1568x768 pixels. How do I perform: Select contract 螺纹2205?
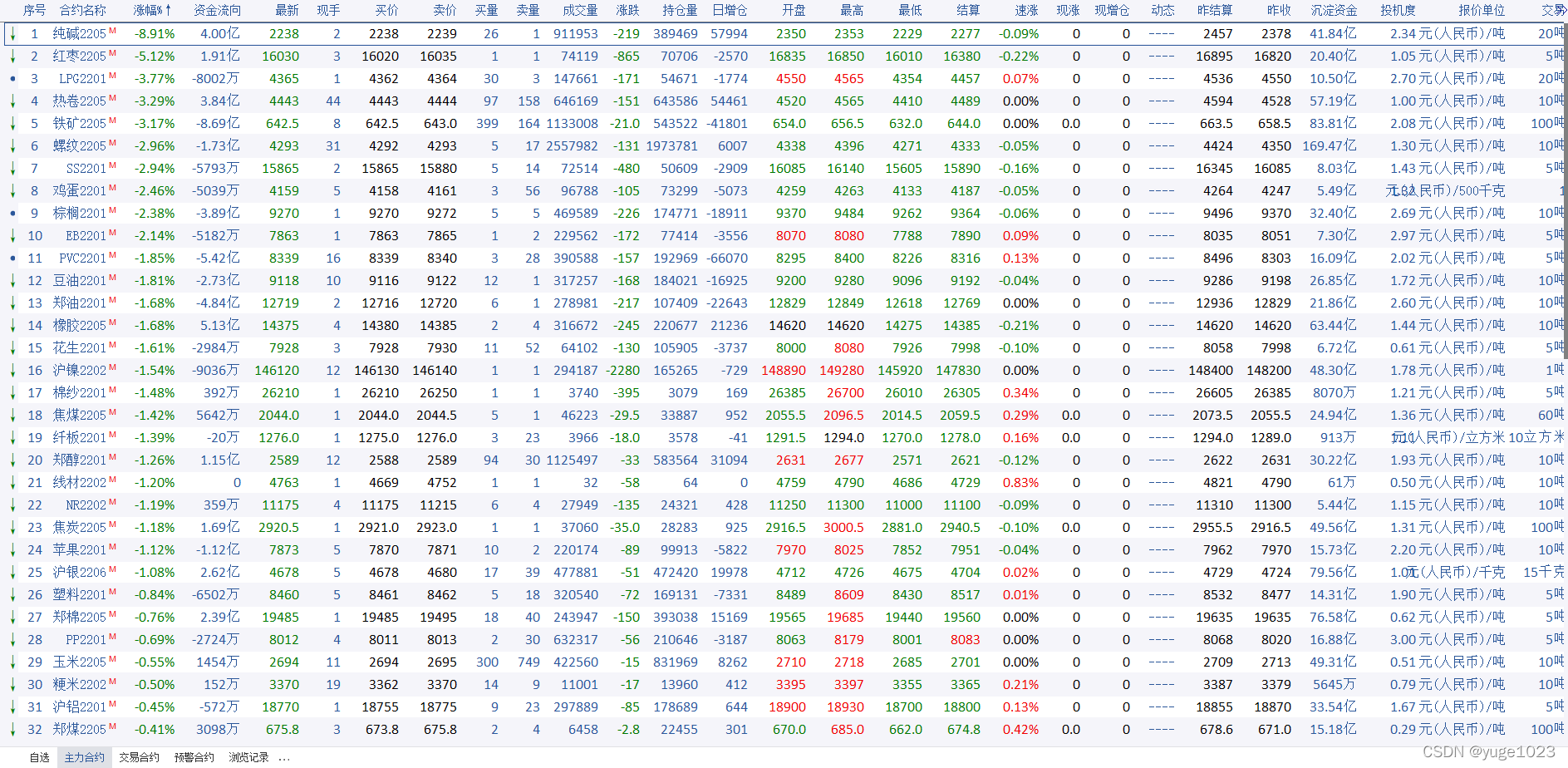[80, 146]
